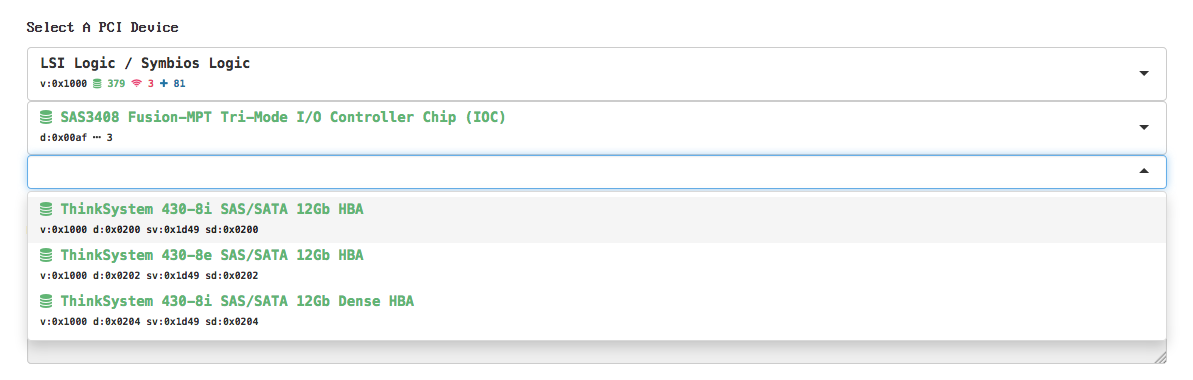Click the green storage icon beside 379

[97, 83]
